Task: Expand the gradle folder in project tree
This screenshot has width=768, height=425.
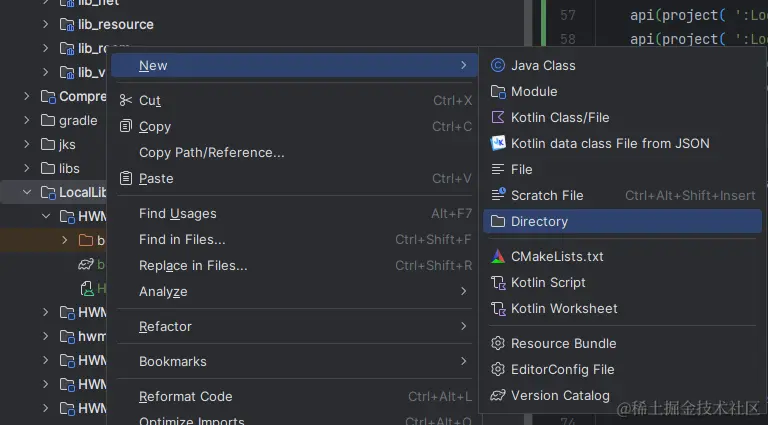Action: pos(28,120)
